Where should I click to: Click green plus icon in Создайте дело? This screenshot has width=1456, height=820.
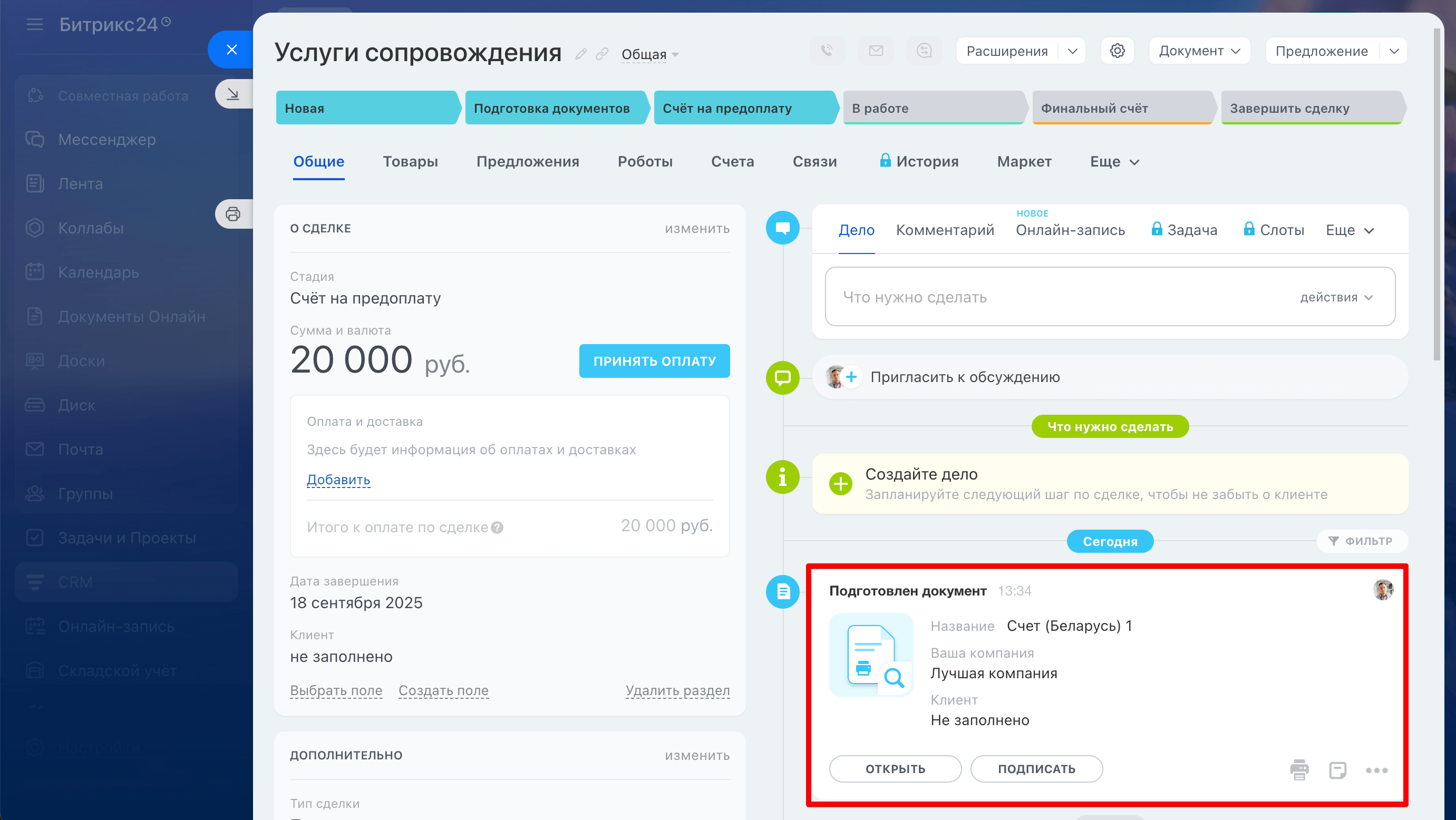click(840, 484)
